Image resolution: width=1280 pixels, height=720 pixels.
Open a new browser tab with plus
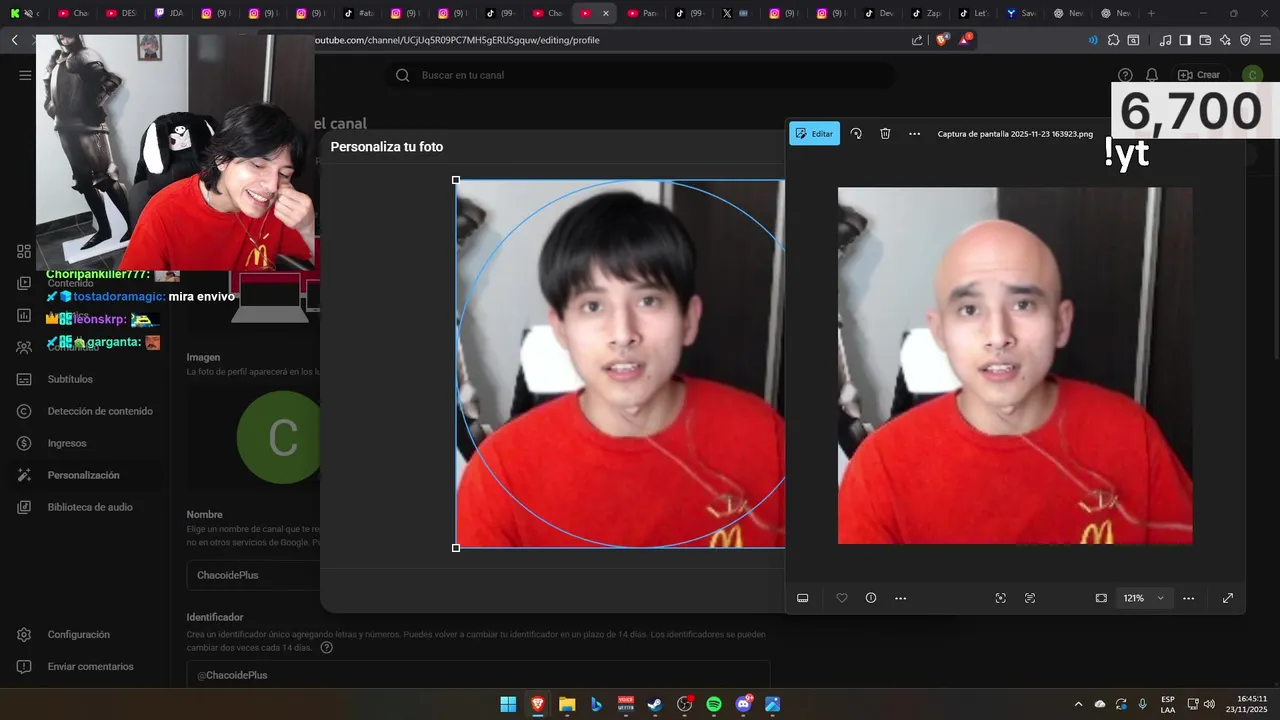click(1151, 13)
